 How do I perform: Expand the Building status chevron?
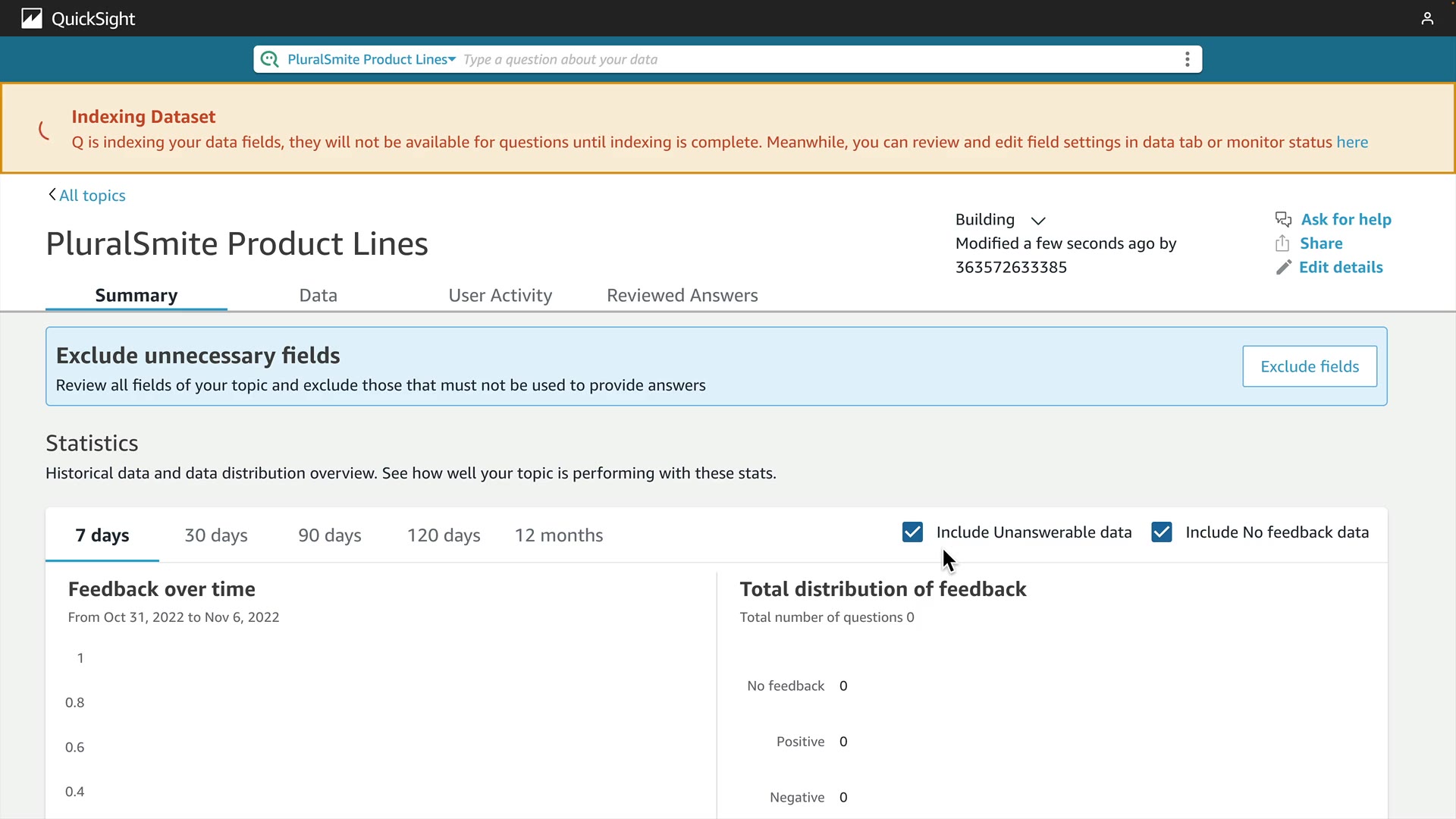pos(1038,221)
